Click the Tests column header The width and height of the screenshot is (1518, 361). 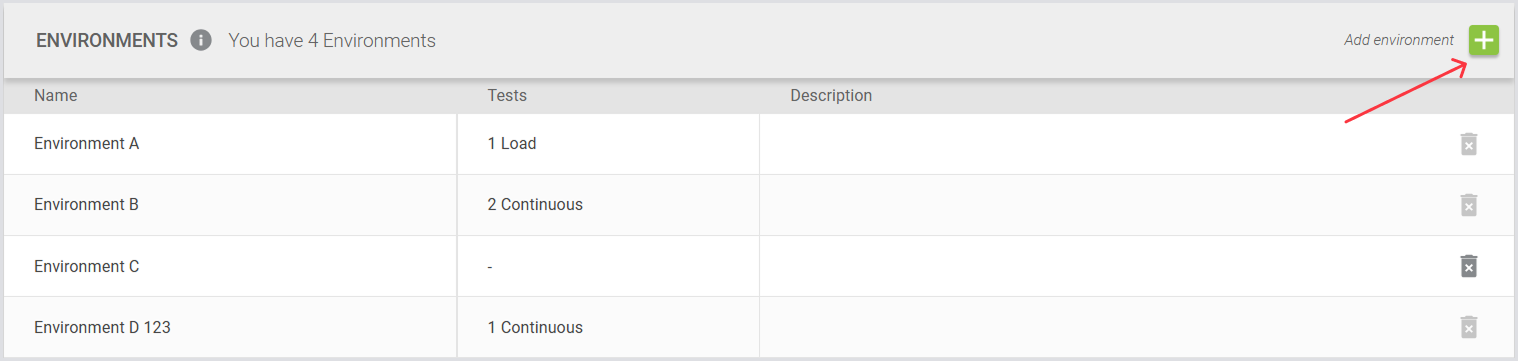coord(507,96)
